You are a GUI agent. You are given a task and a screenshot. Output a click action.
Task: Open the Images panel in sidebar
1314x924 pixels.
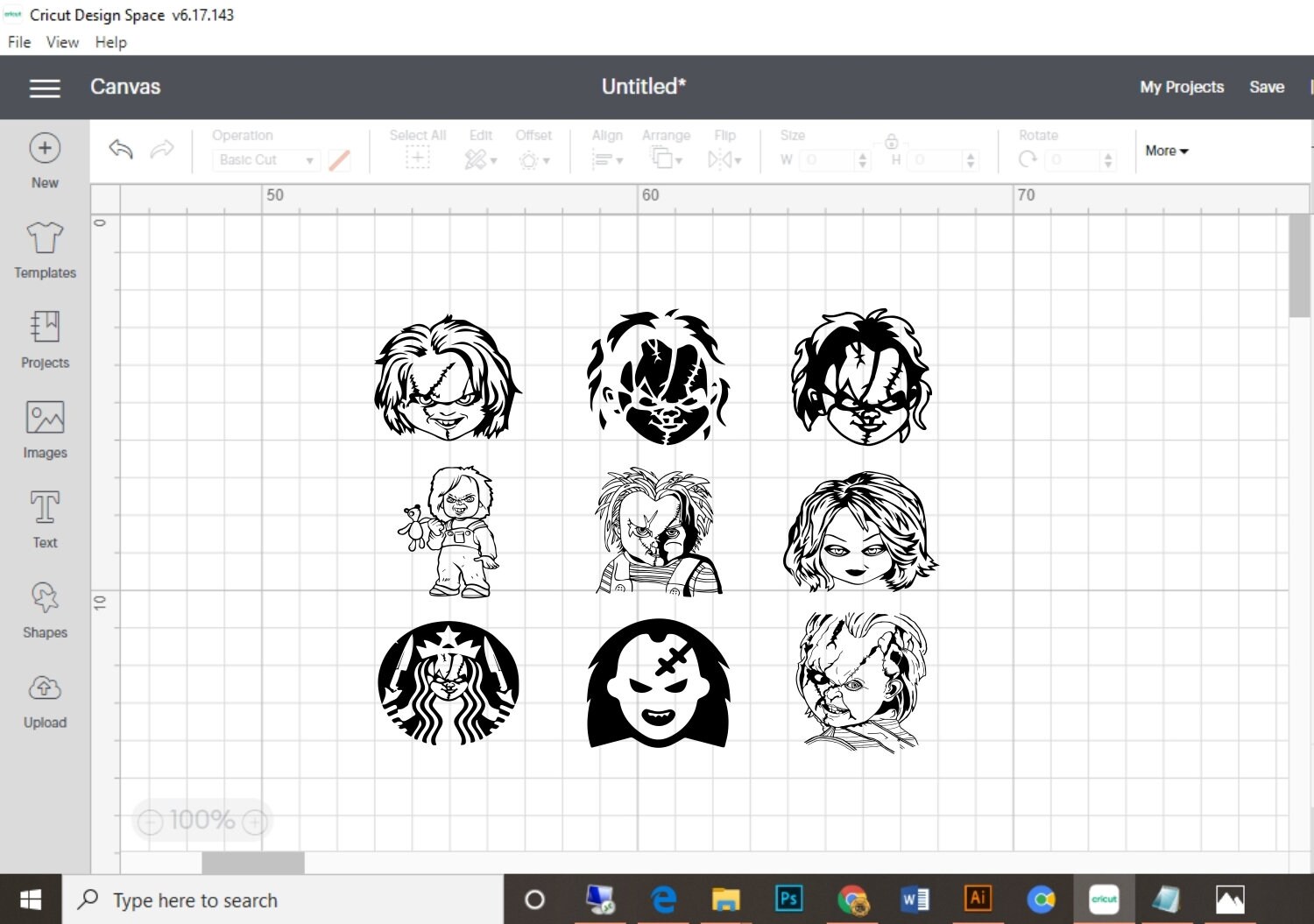(x=45, y=428)
